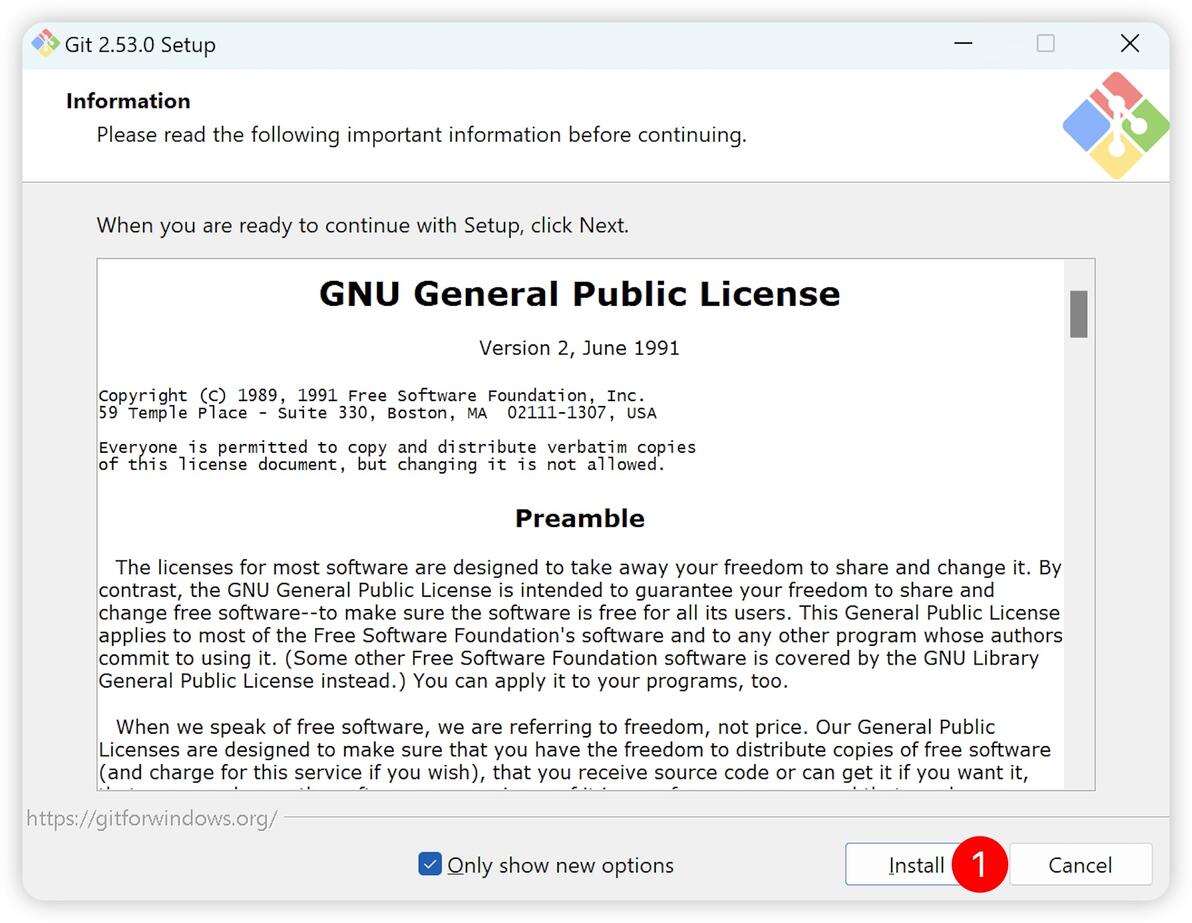This screenshot has width=1192, height=923.
Task: Click the red numbered 1 marker
Action: pyautogui.click(x=979, y=864)
